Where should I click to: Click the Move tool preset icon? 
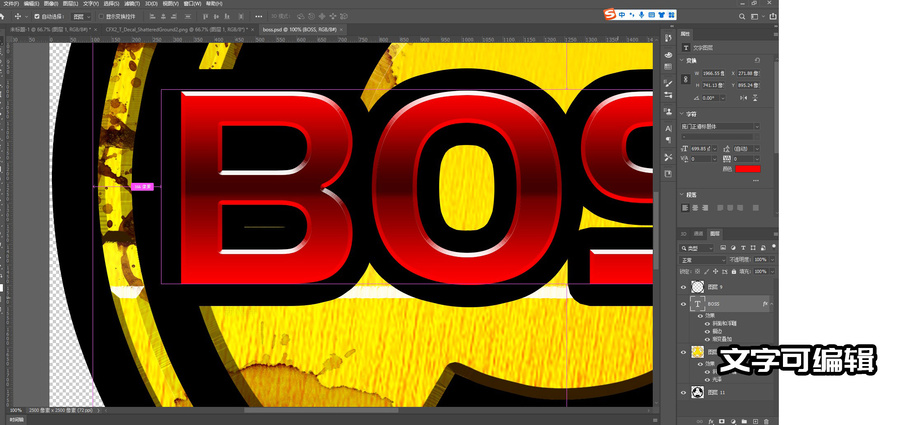[18, 17]
